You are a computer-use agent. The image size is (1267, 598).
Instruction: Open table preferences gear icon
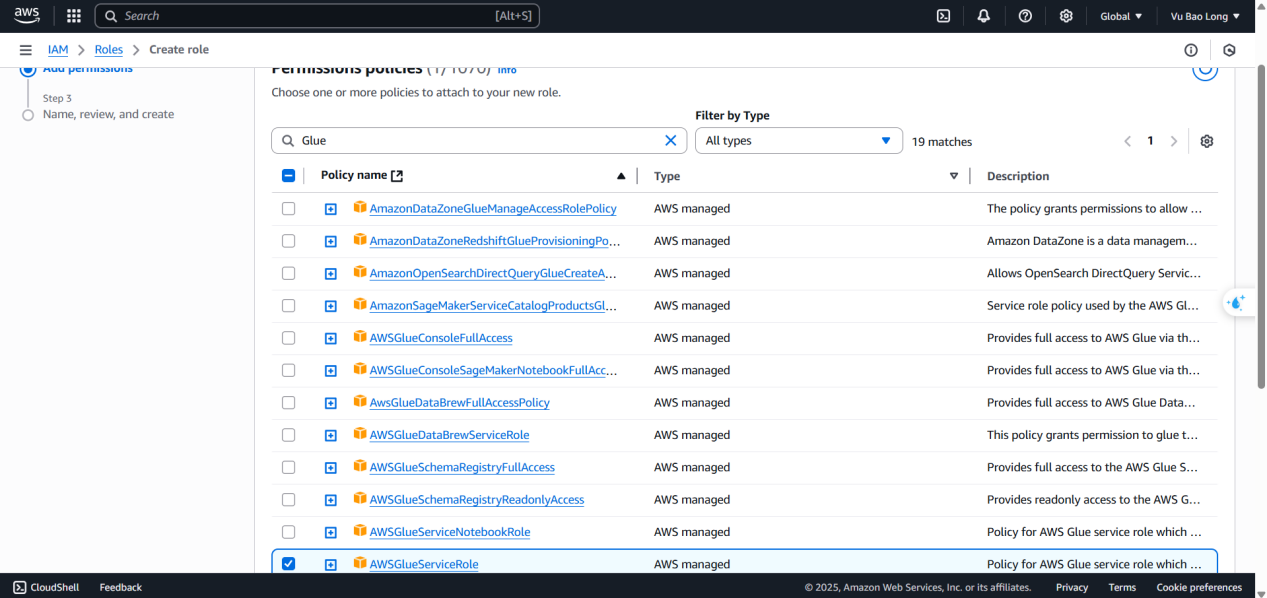(x=1206, y=141)
